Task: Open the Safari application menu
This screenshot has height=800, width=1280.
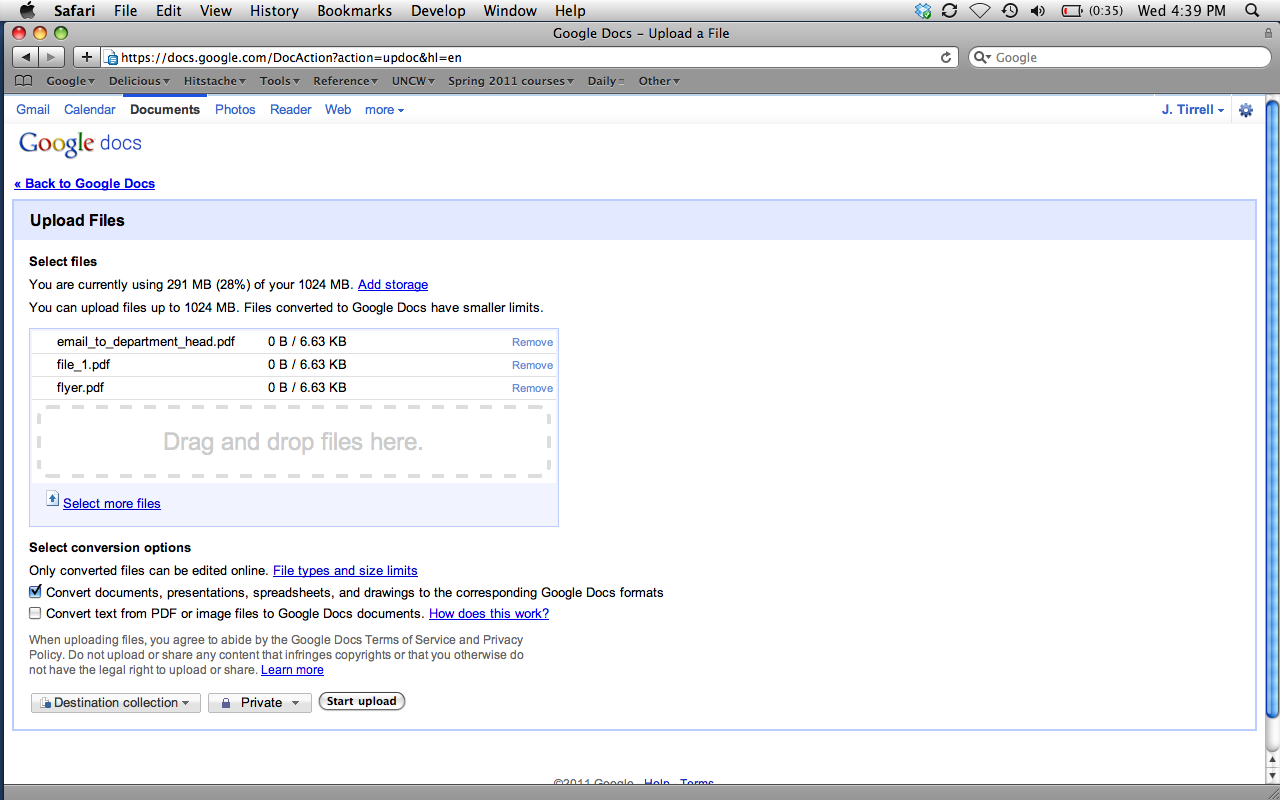Action: (75, 11)
